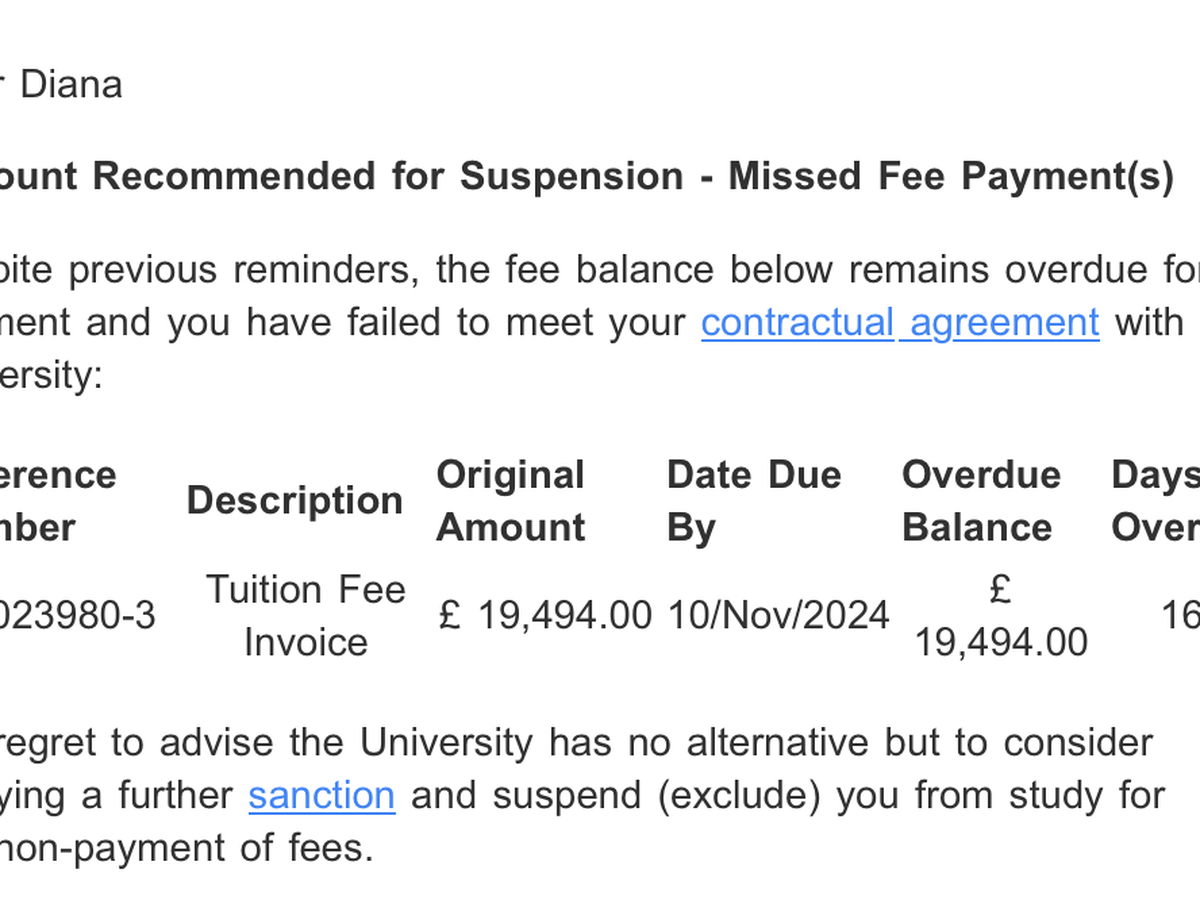
Task: Click the partially visible Days Overdue header
Action: pos(1156,500)
